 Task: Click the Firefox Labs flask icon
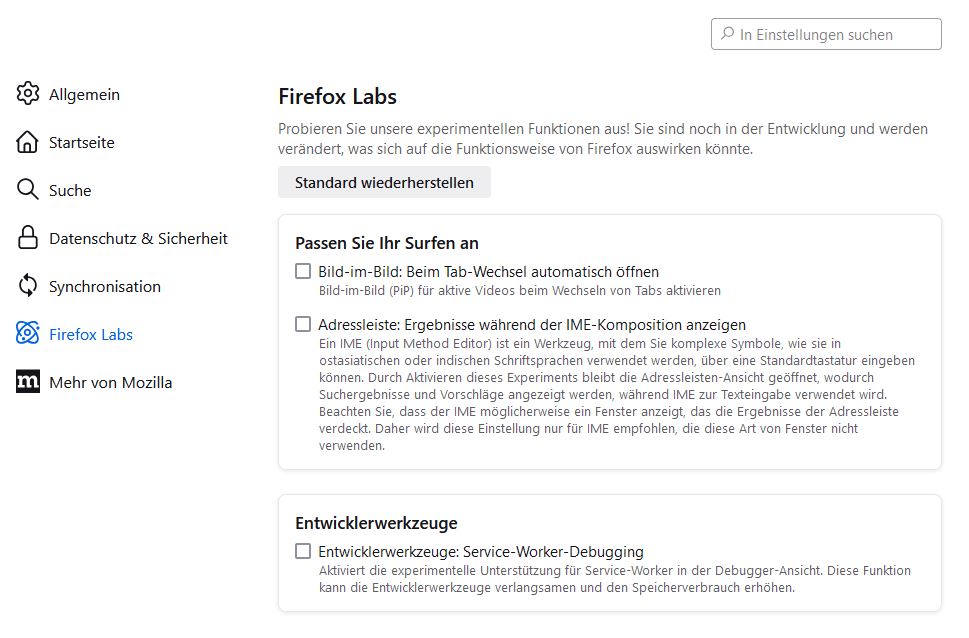tap(28, 334)
